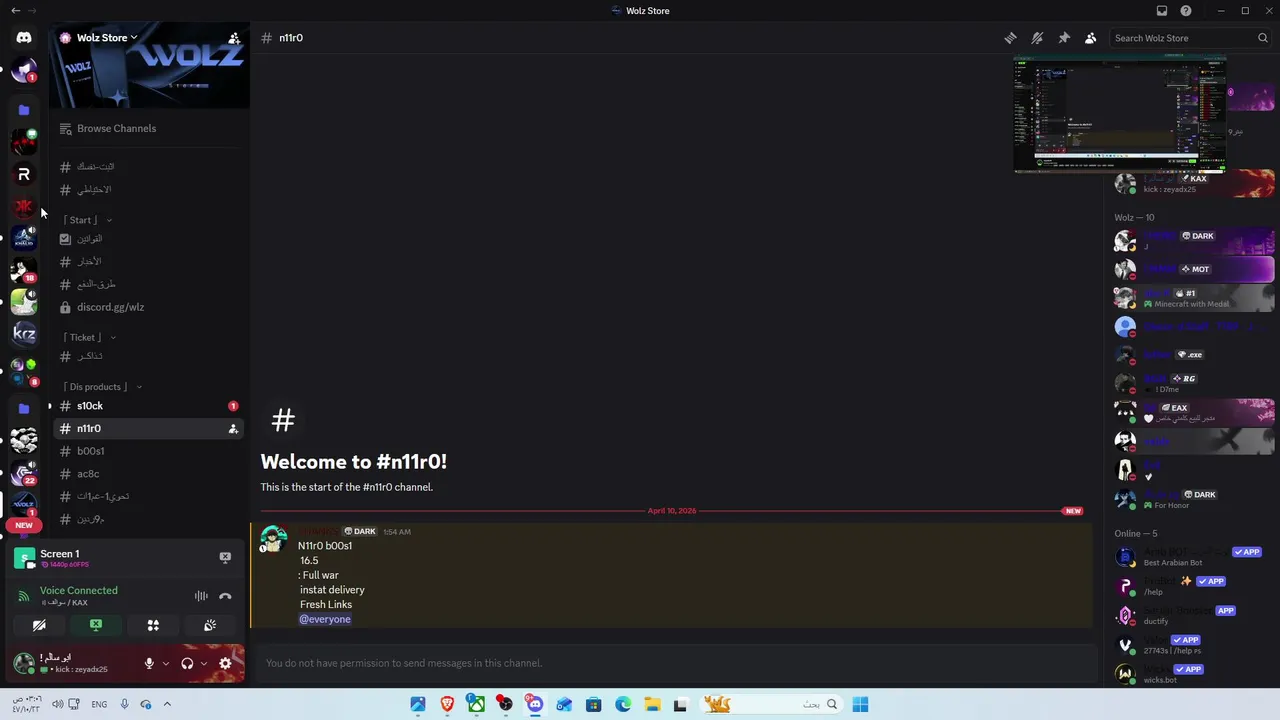The image size is (1280, 720).
Task: Open the Best Arabian Bot member
Action: point(1195,556)
